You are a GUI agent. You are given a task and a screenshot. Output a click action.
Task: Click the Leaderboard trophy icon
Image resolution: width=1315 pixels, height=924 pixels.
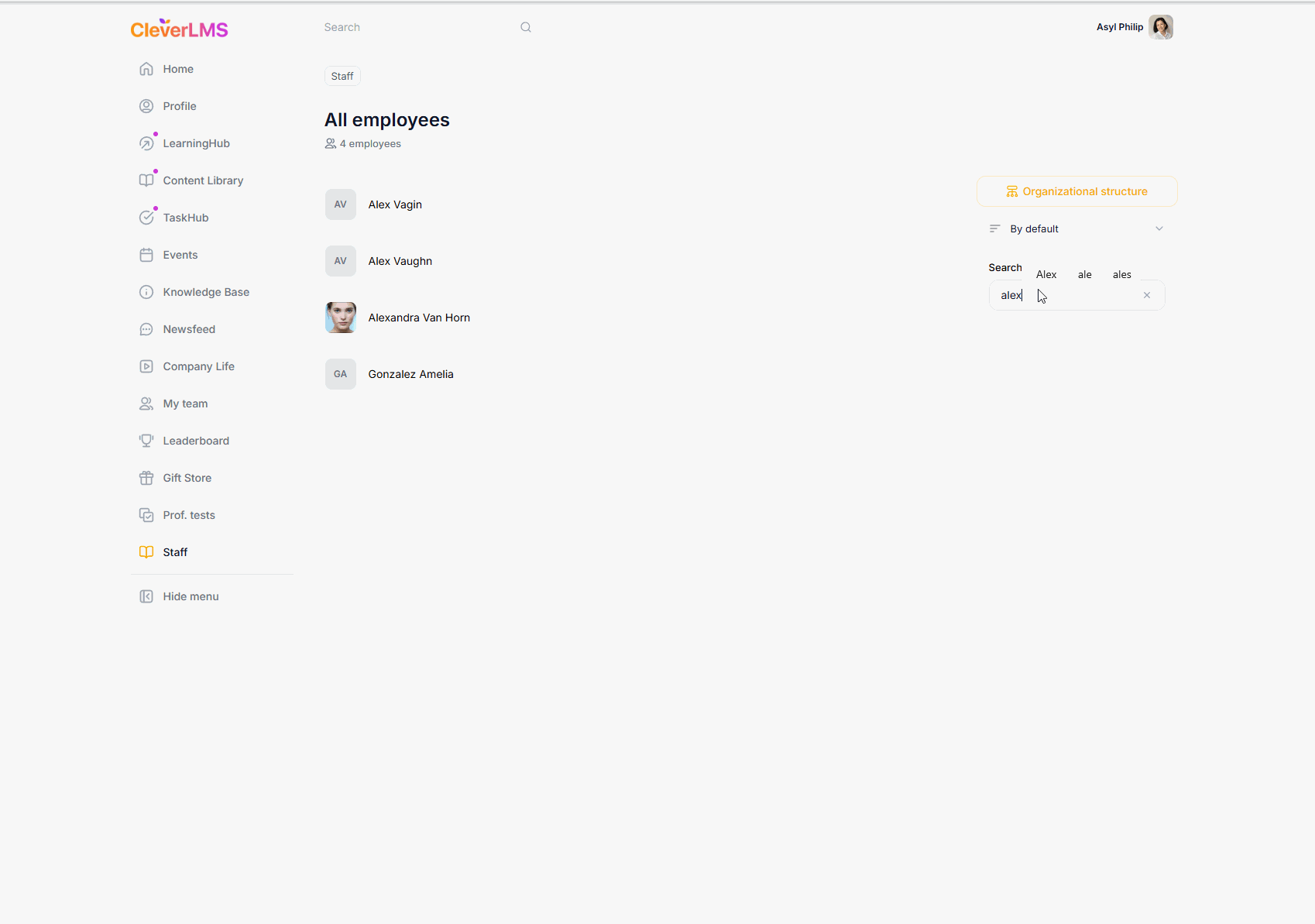click(x=146, y=441)
